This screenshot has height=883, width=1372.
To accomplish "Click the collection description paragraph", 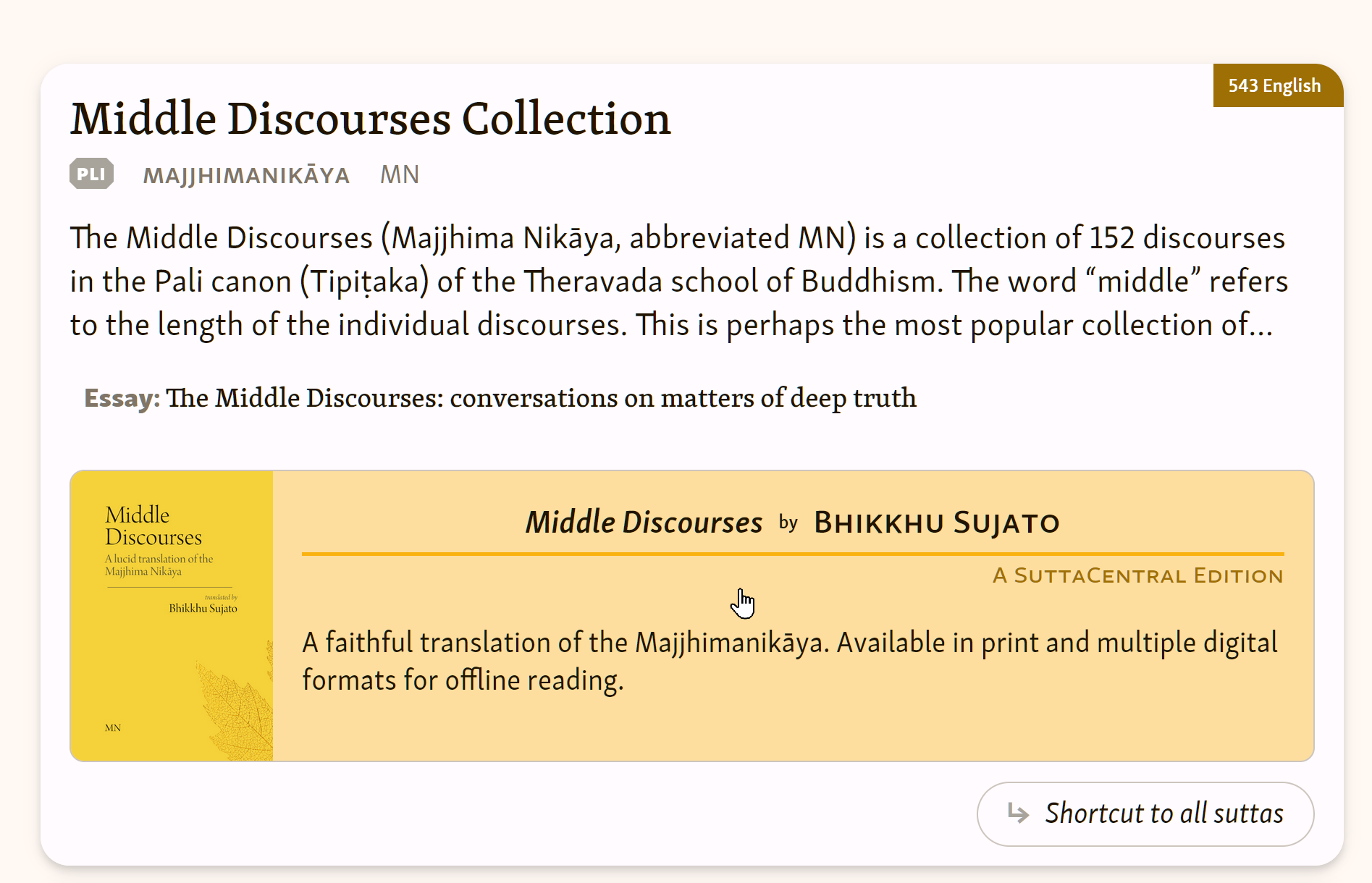I will coord(678,282).
